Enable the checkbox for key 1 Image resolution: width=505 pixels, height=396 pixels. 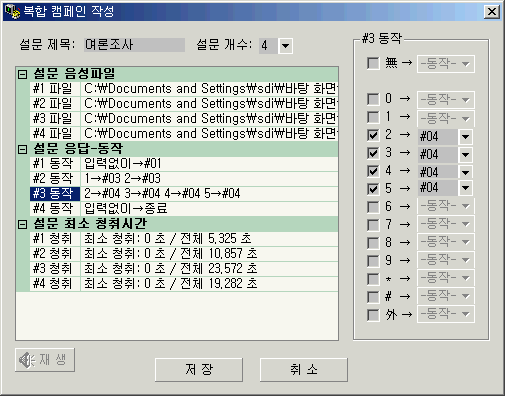(373, 117)
